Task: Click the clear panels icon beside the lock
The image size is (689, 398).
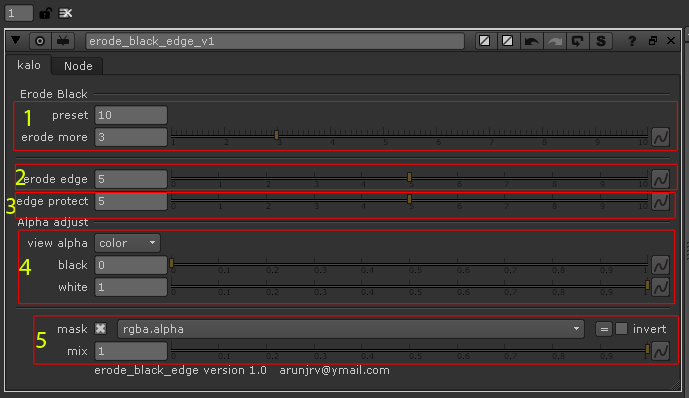Action: [65, 13]
